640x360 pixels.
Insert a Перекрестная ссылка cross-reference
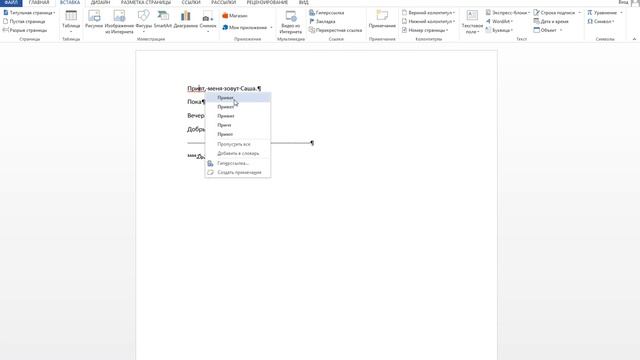pyautogui.click(x=336, y=30)
